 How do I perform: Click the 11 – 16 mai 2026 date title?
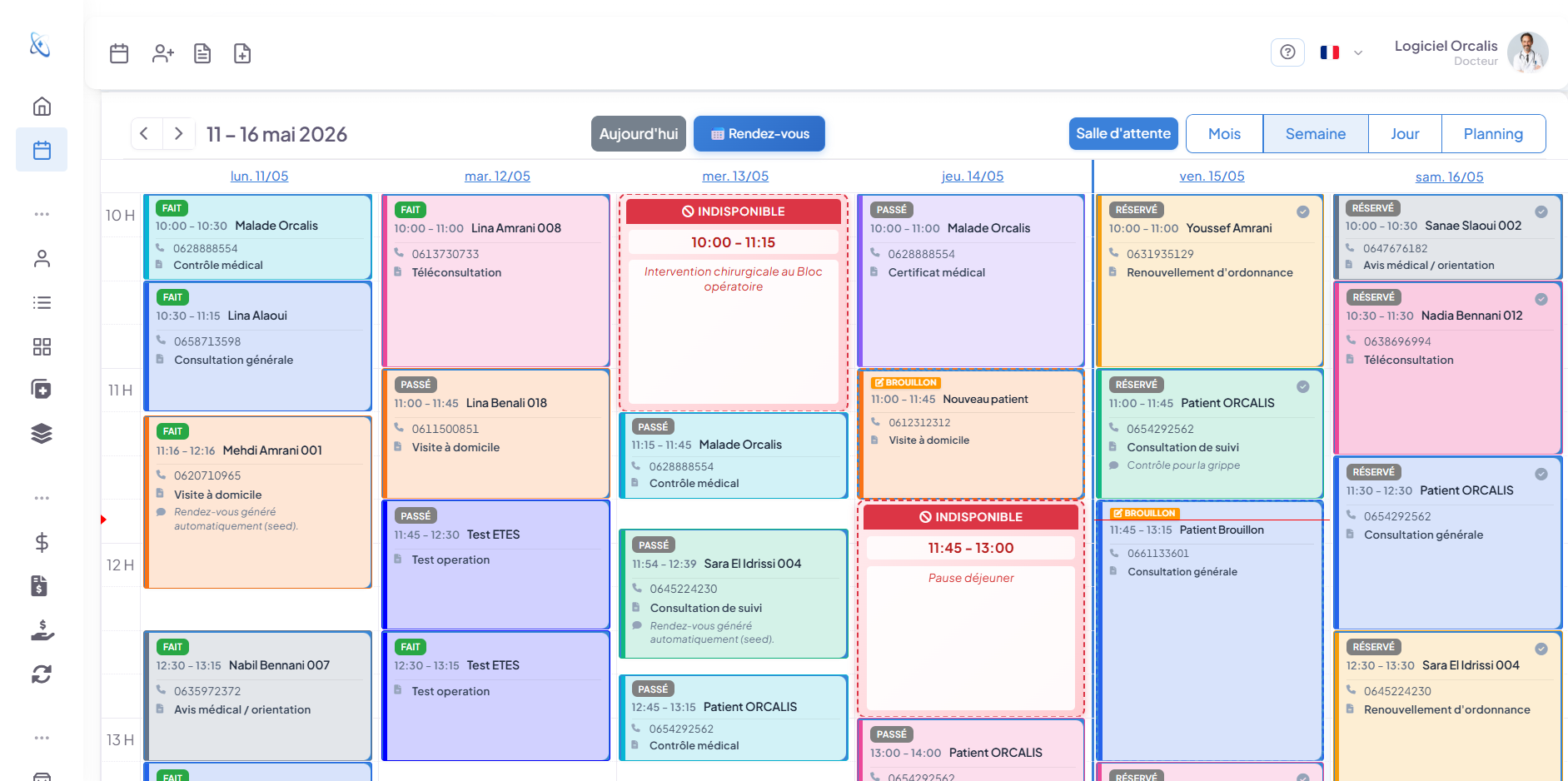coord(276,134)
